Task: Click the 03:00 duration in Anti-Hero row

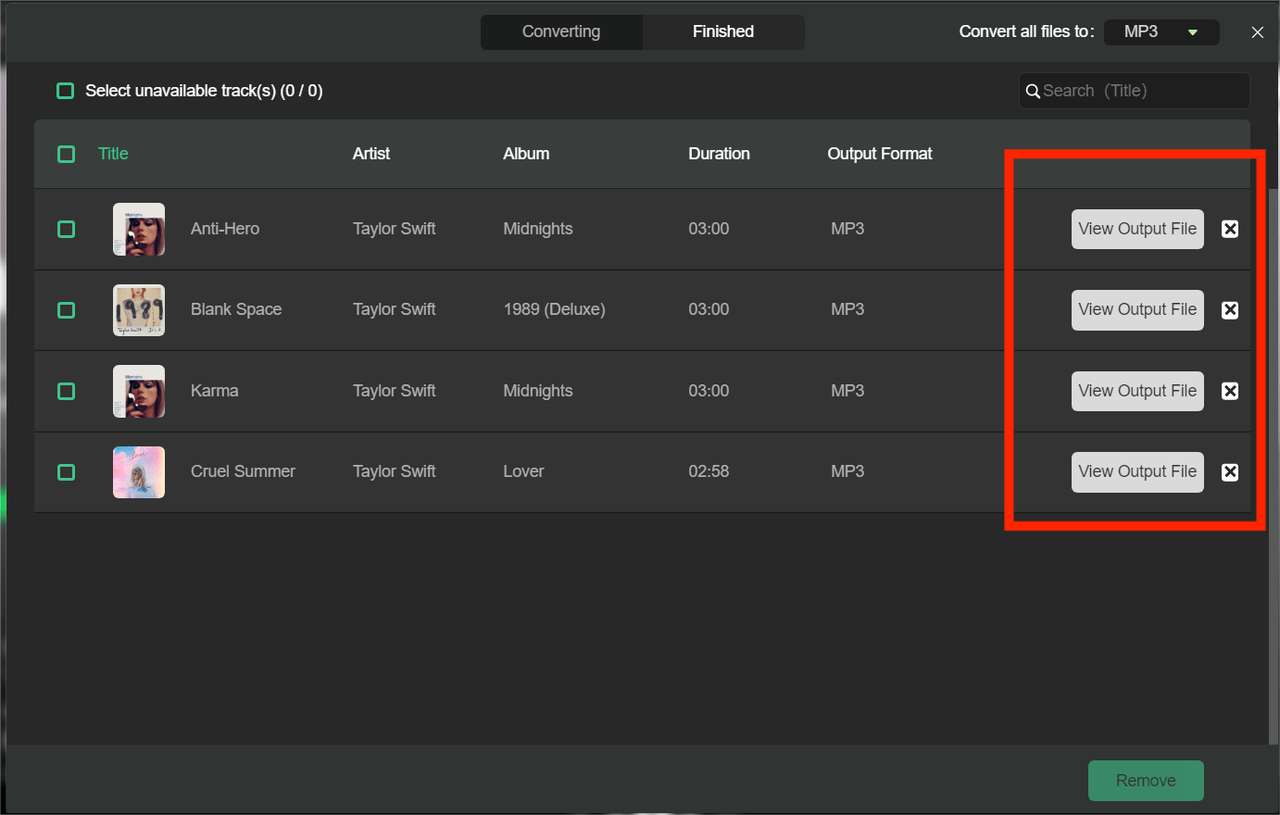Action: pyautogui.click(x=709, y=229)
